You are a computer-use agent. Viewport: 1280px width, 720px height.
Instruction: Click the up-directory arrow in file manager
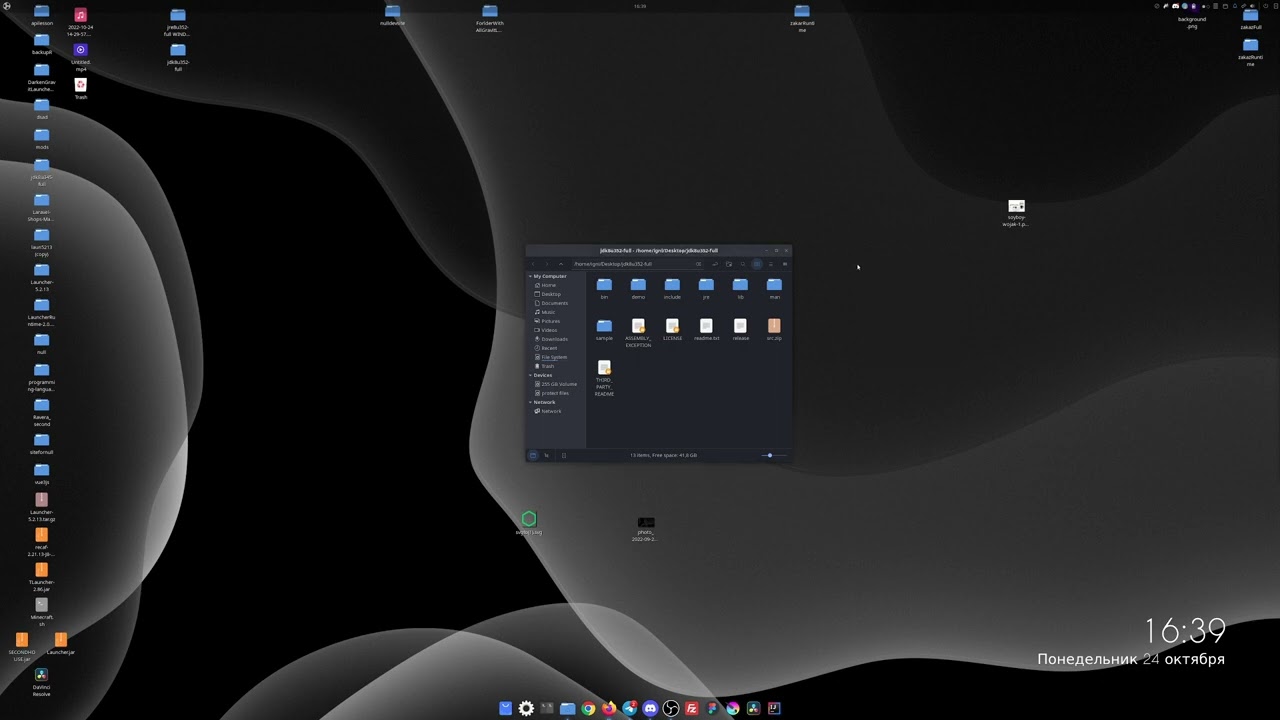click(561, 264)
